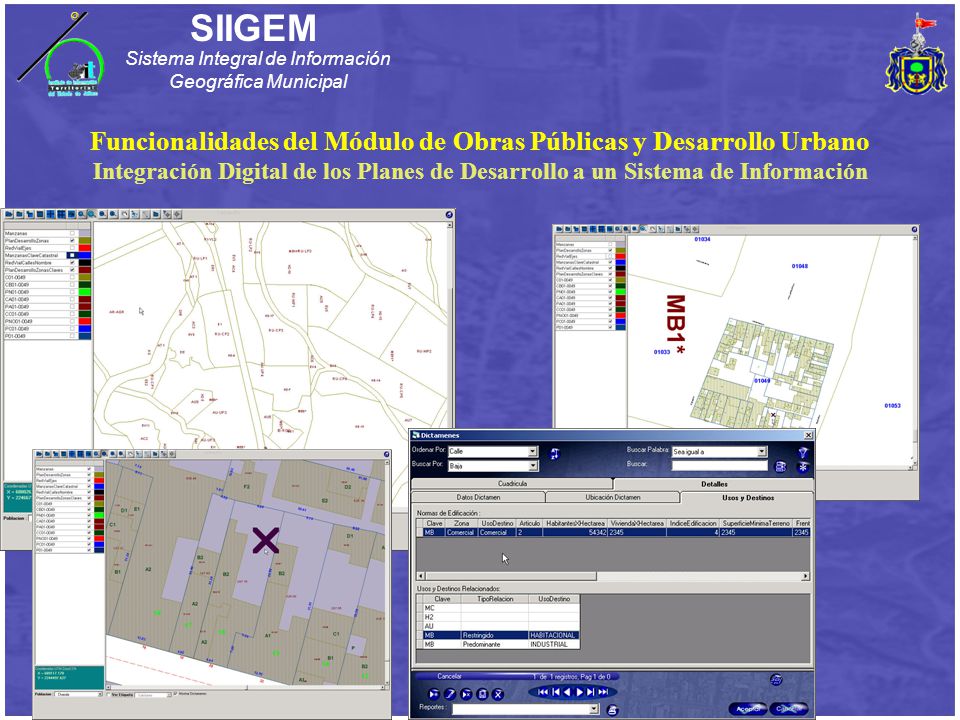Click the Cancelar label in the status bar

tap(449, 677)
